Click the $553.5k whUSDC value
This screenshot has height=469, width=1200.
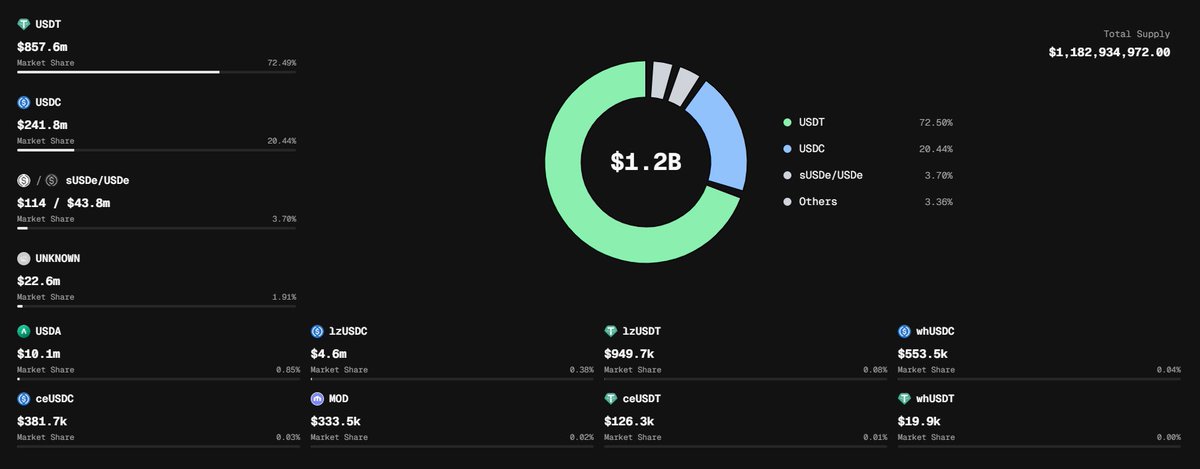pos(924,353)
